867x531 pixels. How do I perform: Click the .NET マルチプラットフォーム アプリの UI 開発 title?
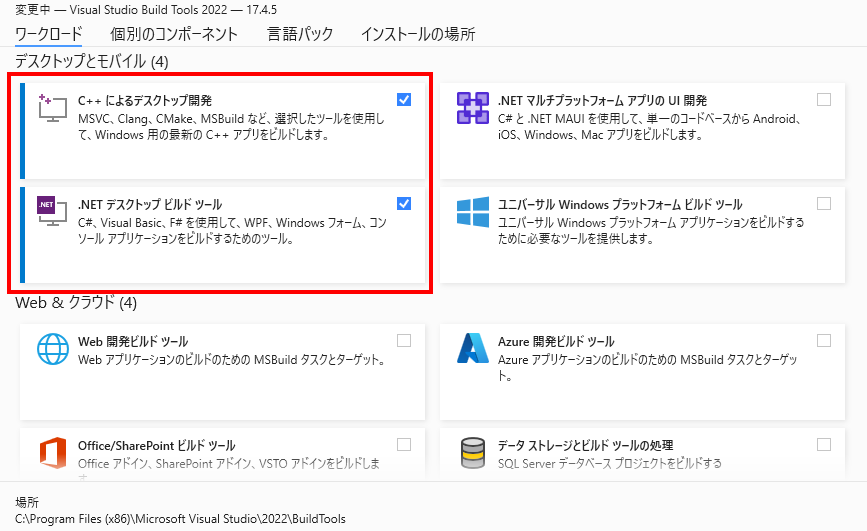pos(603,101)
